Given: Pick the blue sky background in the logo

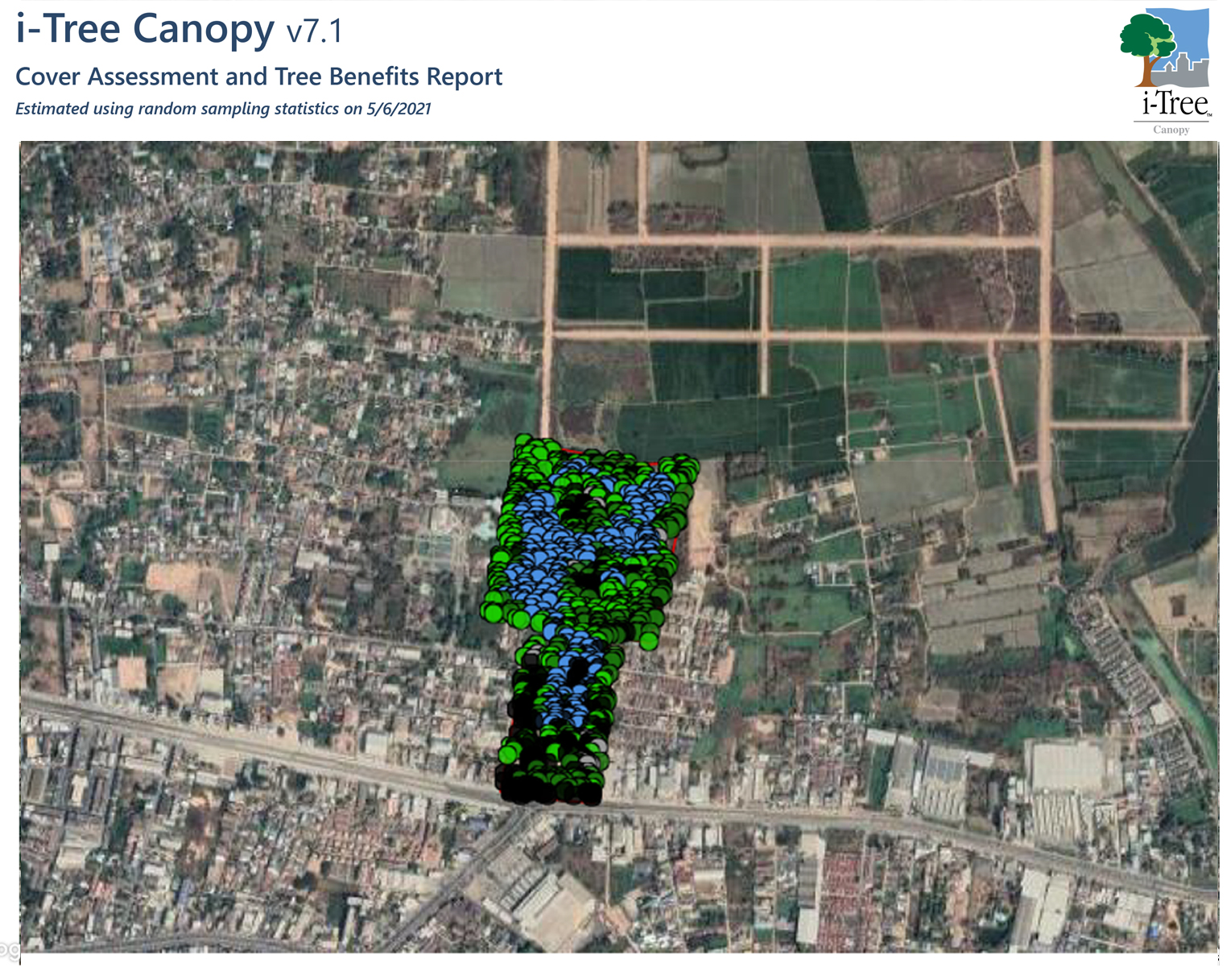Looking at the screenshot, I should coord(1192,32).
